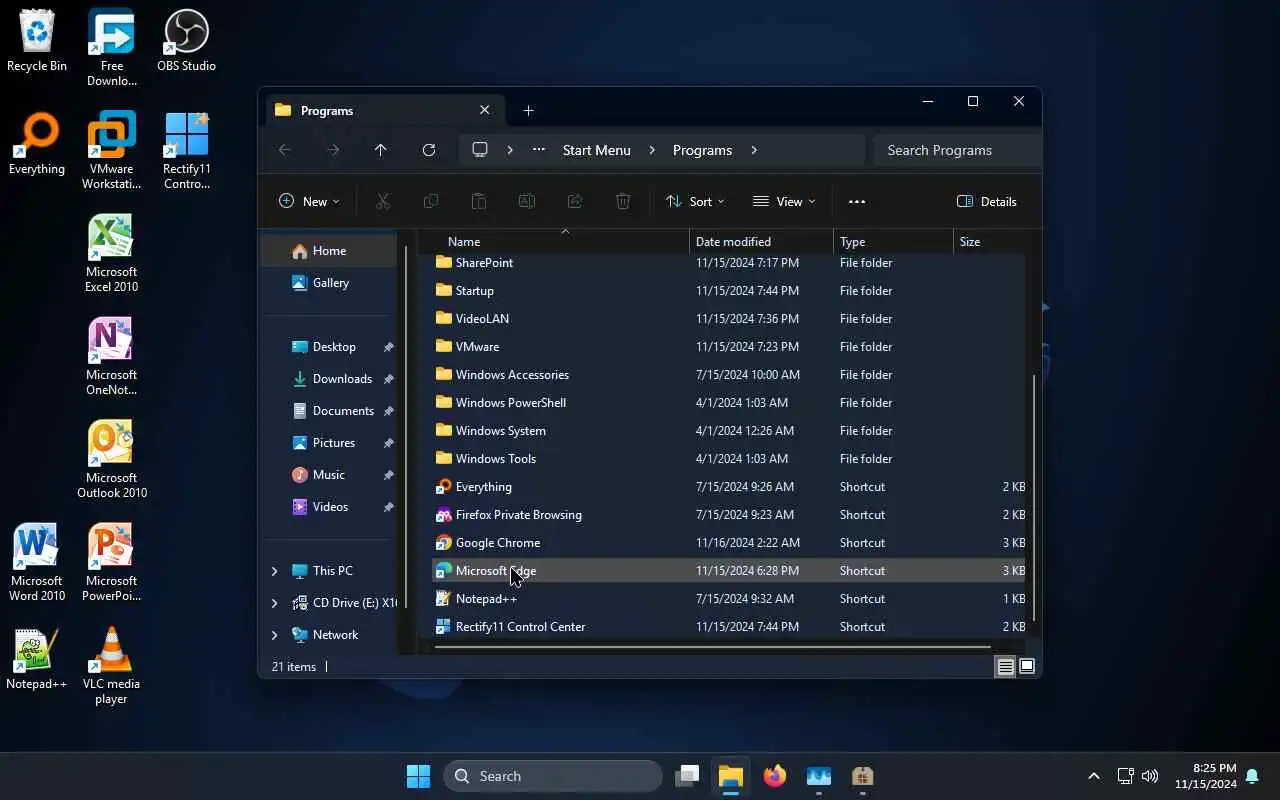Click the Delete trash icon
This screenshot has width=1280, height=800.
click(x=623, y=201)
